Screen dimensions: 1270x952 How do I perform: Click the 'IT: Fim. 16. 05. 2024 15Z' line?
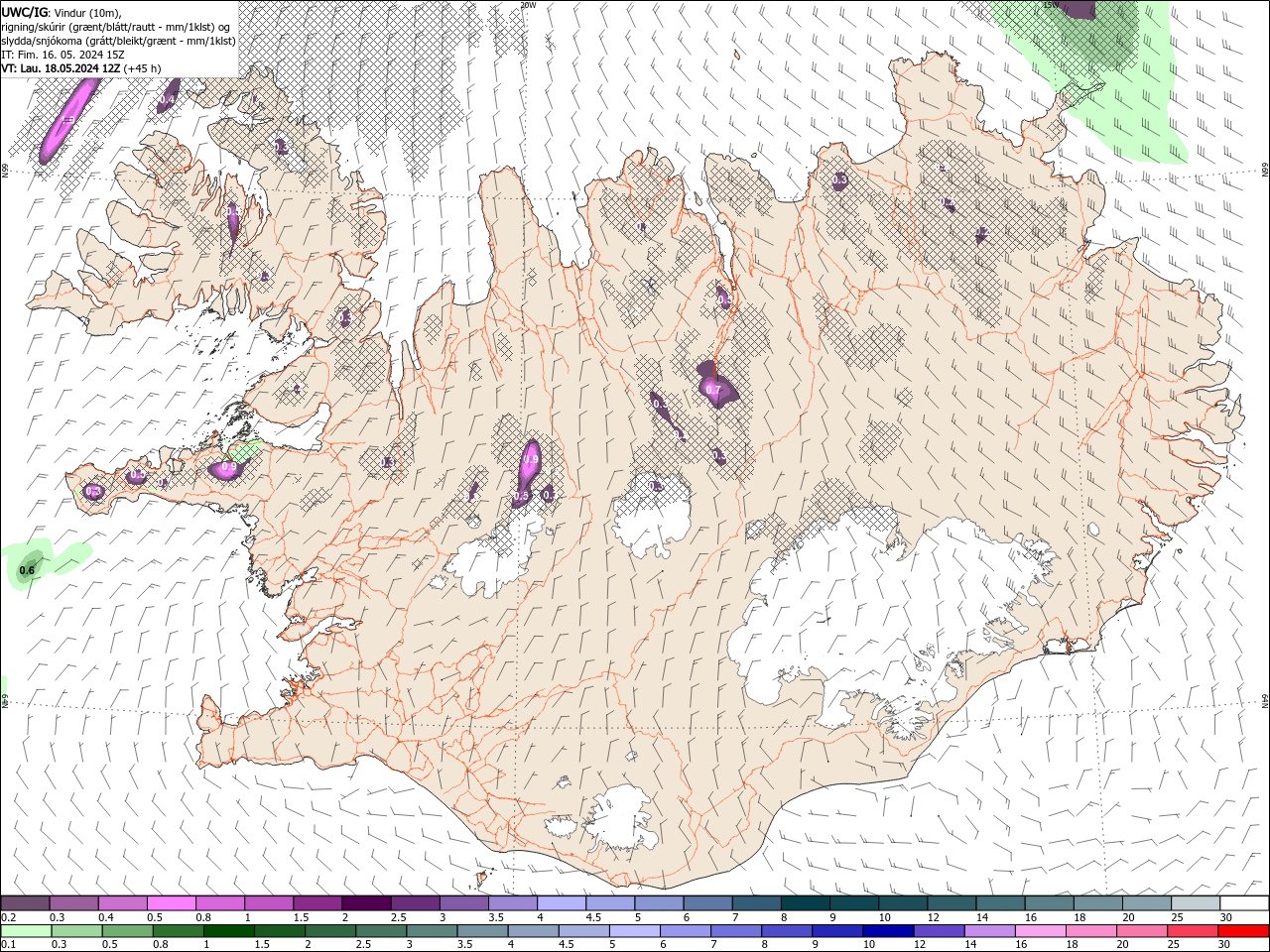(x=63, y=55)
